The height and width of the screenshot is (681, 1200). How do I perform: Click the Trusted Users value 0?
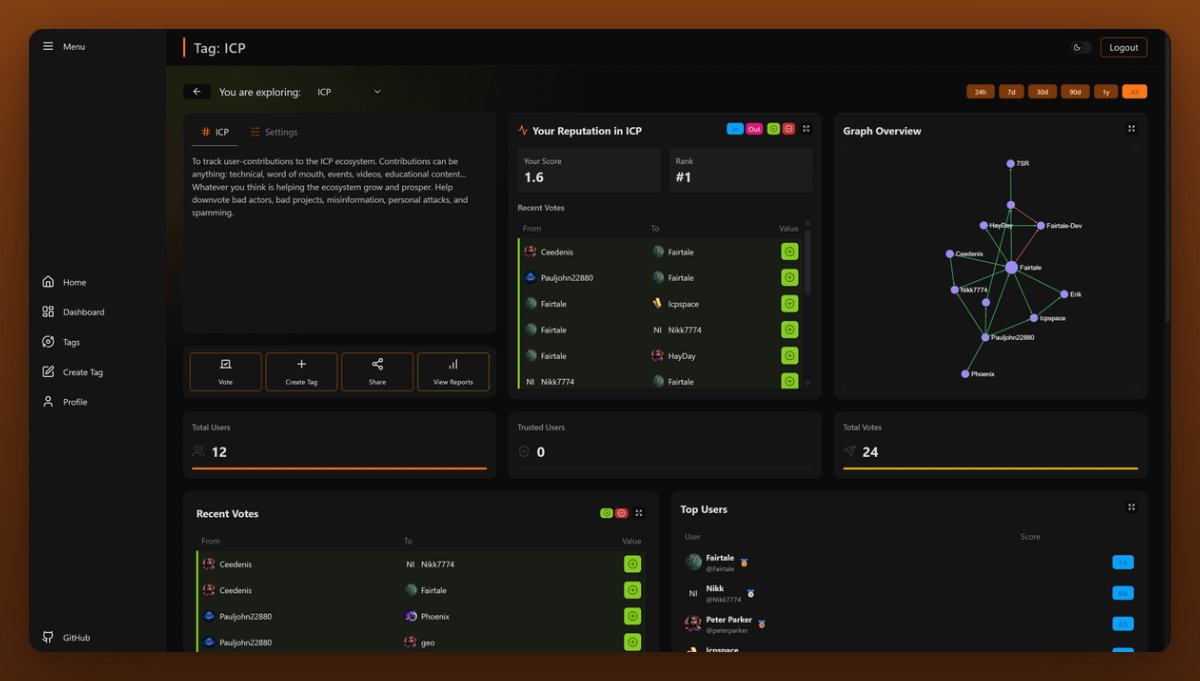[541, 452]
